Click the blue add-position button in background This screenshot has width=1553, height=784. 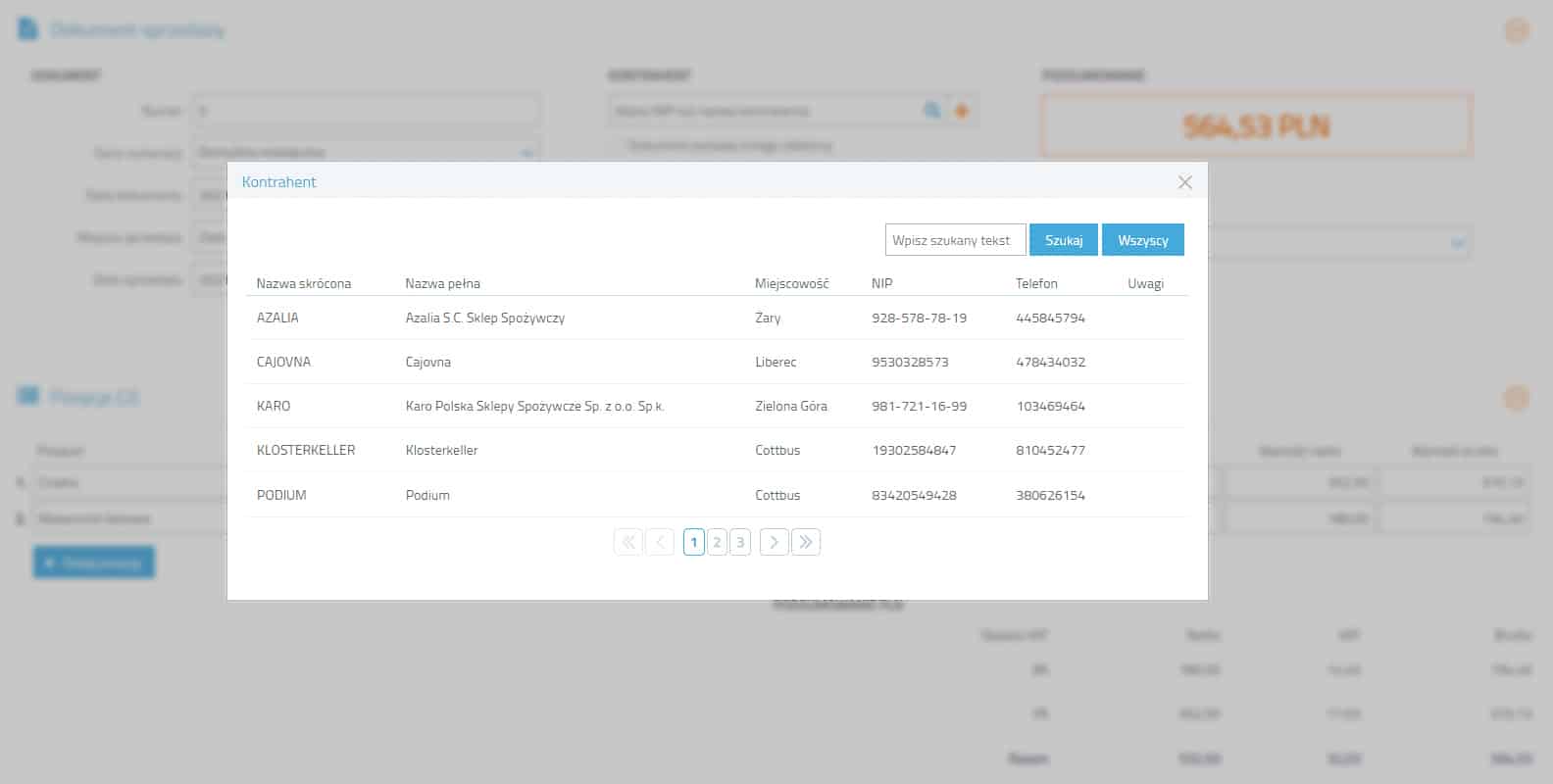click(94, 563)
